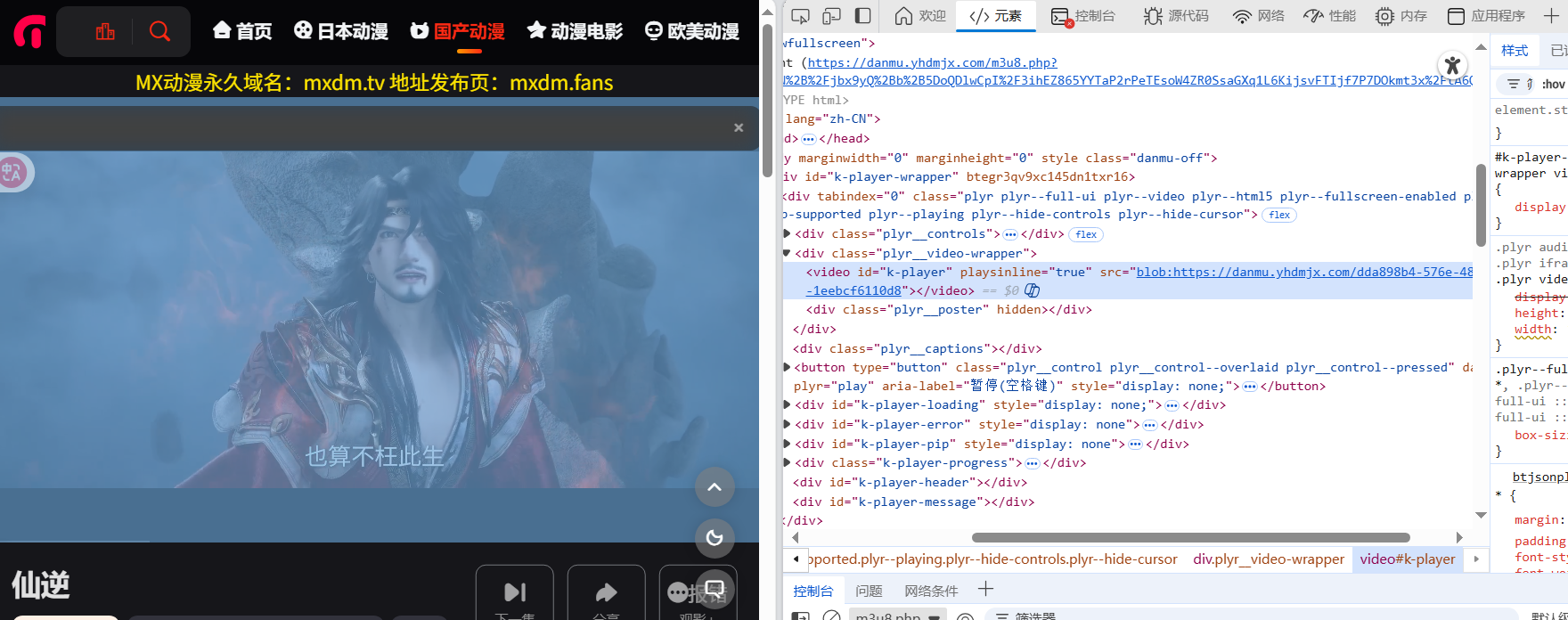Click the red ranking chart icon
The width and height of the screenshot is (1568, 620).
tap(105, 31)
